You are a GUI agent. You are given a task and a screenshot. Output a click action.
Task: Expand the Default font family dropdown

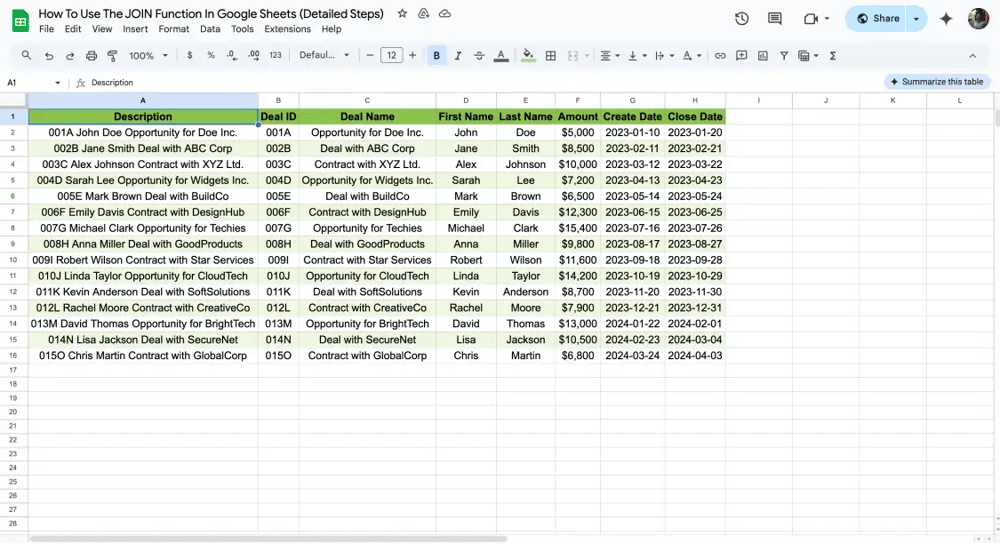325,56
